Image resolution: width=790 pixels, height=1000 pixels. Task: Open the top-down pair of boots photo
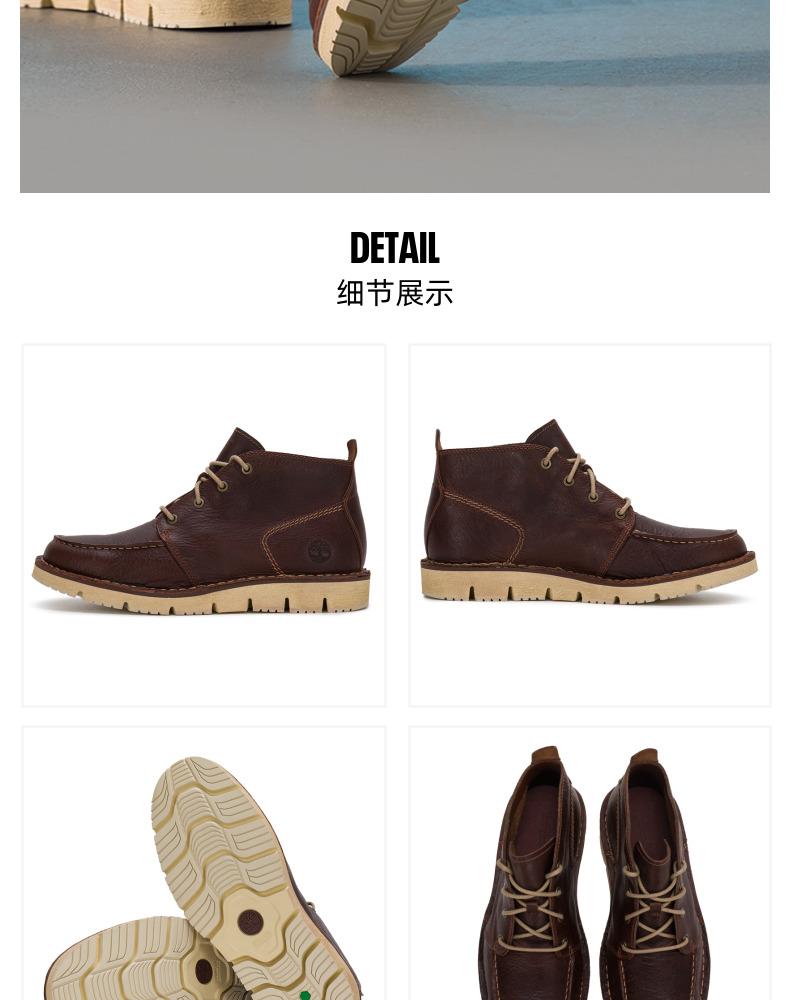[590, 863]
